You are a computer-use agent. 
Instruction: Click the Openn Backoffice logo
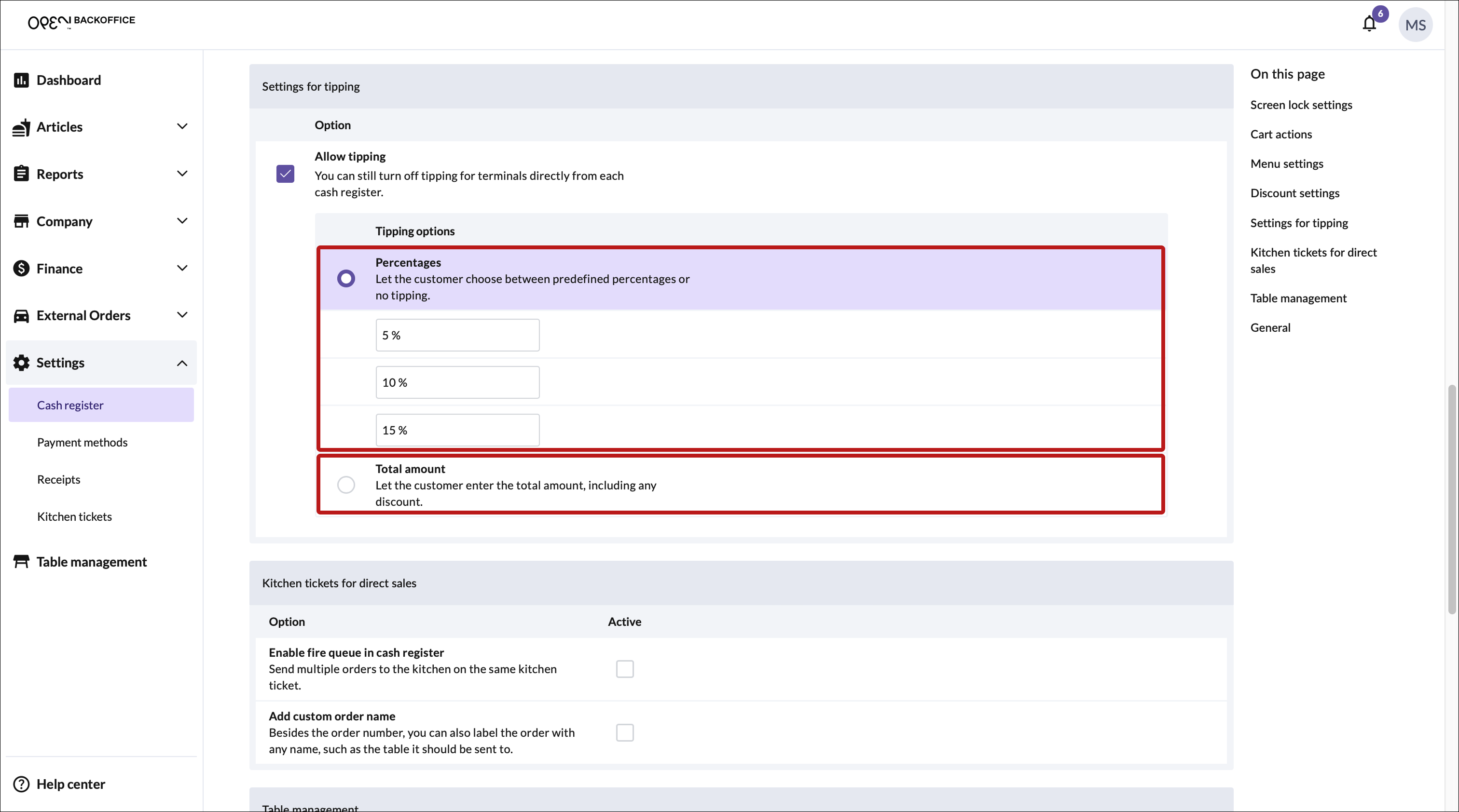[82, 22]
